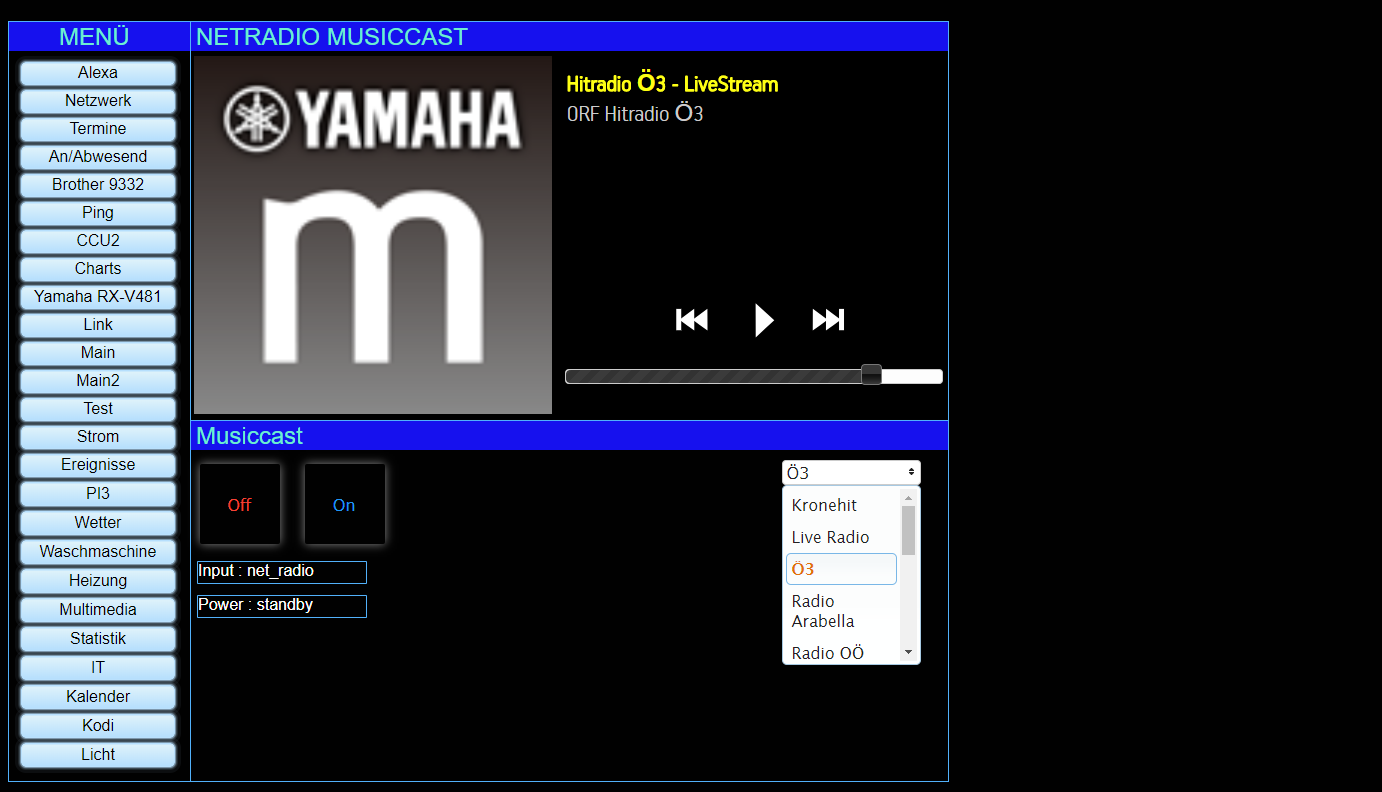Open the Brother 9332 page
This screenshot has height=792, width=1382.
click(x=98, y=185)
